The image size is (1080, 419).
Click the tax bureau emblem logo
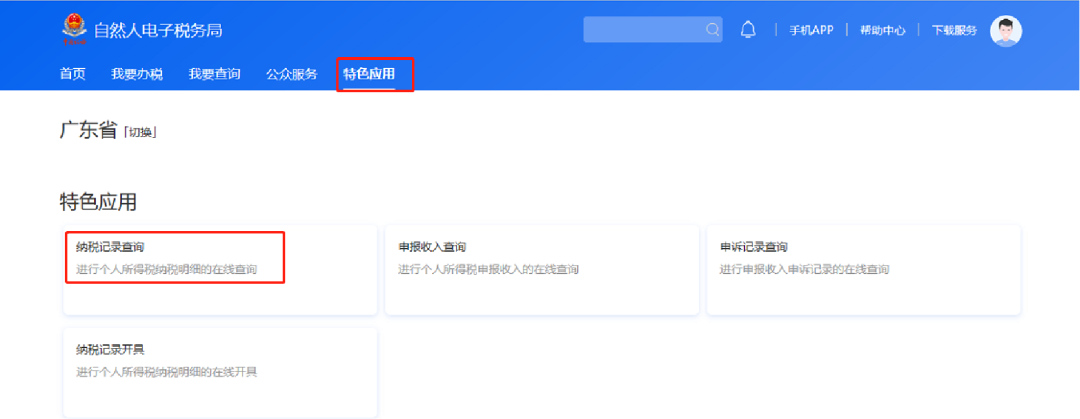[x=74, y=30]
